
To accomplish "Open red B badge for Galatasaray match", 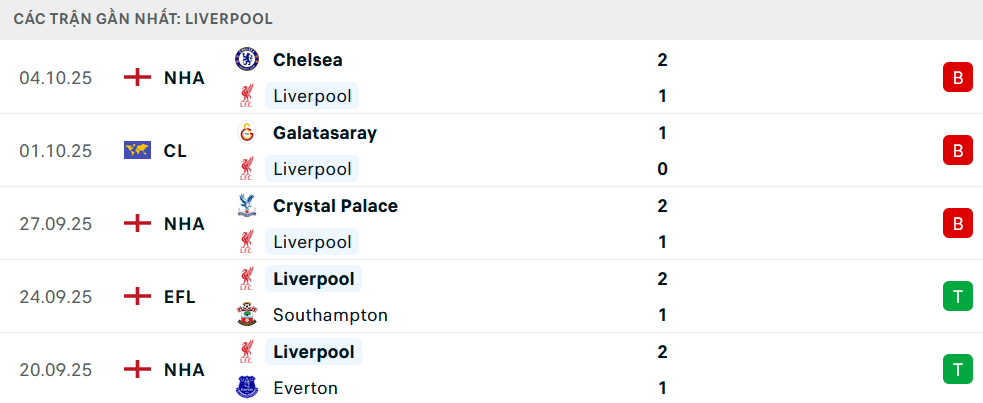I will 957,151.
